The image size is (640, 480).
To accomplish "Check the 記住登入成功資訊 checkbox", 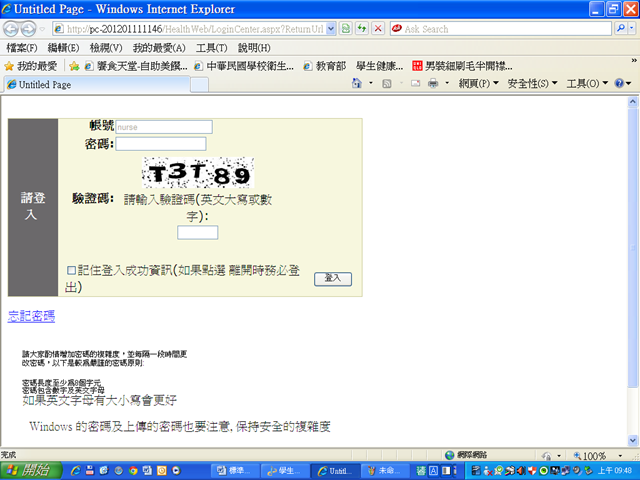I will (x=71, y=270).
